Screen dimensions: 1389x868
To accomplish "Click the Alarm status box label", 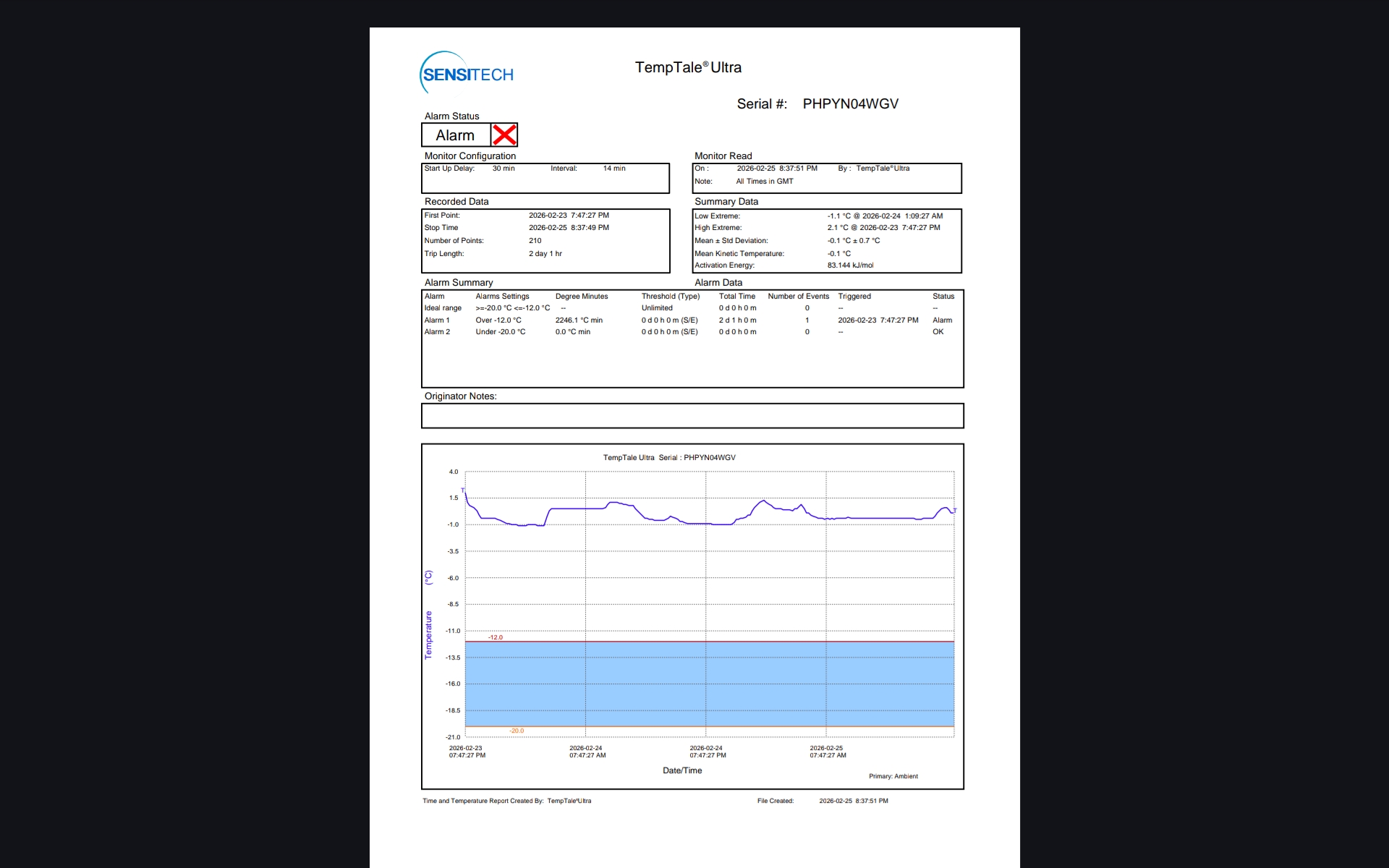I will pos(455,135).
